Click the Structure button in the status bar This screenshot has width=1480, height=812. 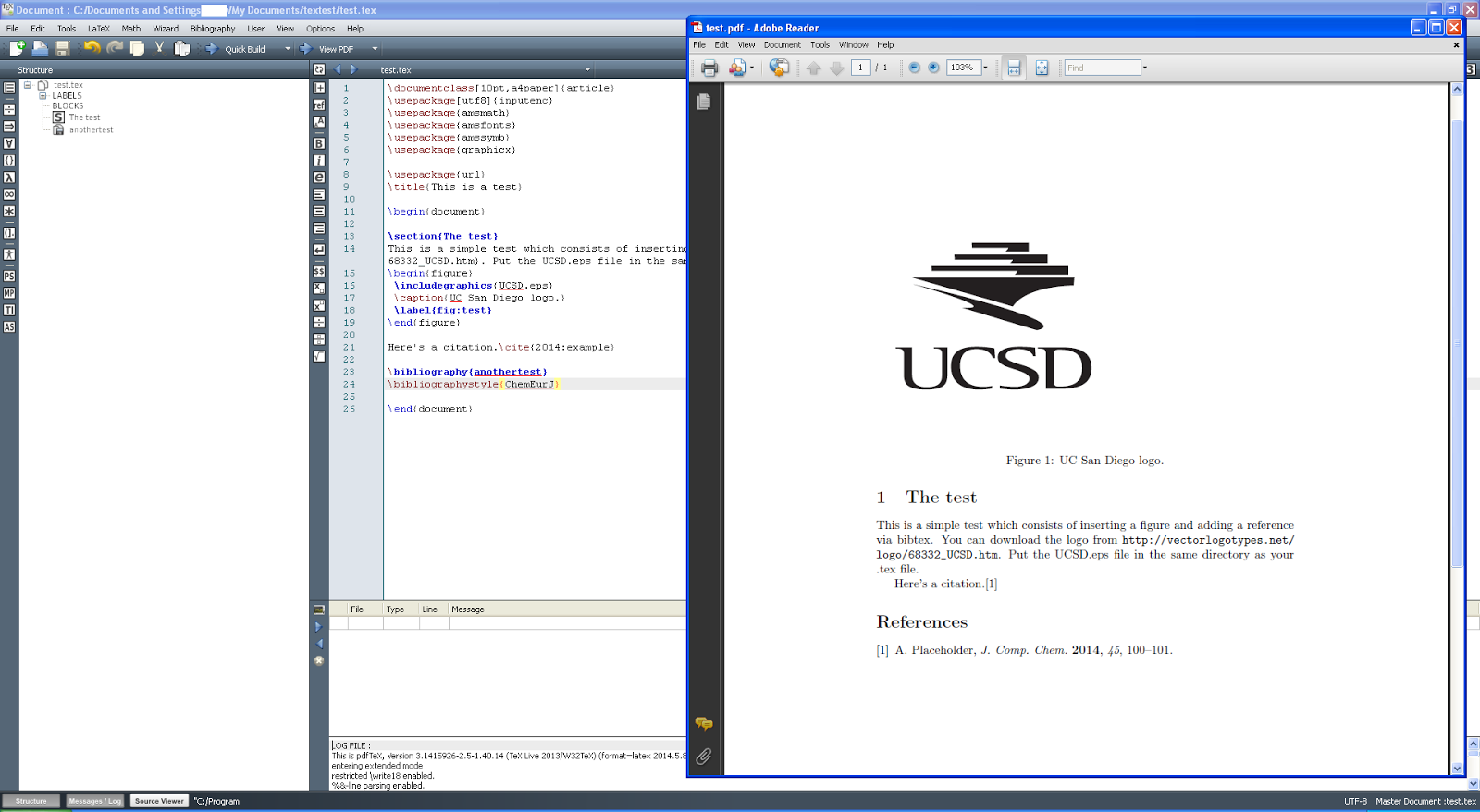tap(31, 801)
